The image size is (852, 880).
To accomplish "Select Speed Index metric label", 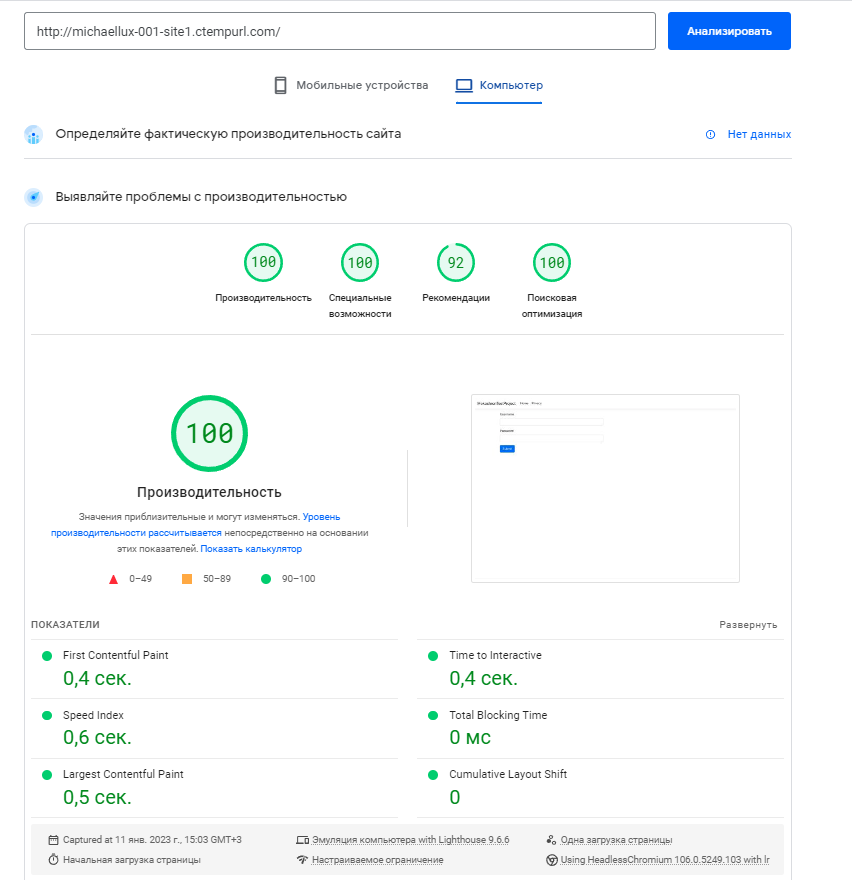I will [x=93, y=715].
